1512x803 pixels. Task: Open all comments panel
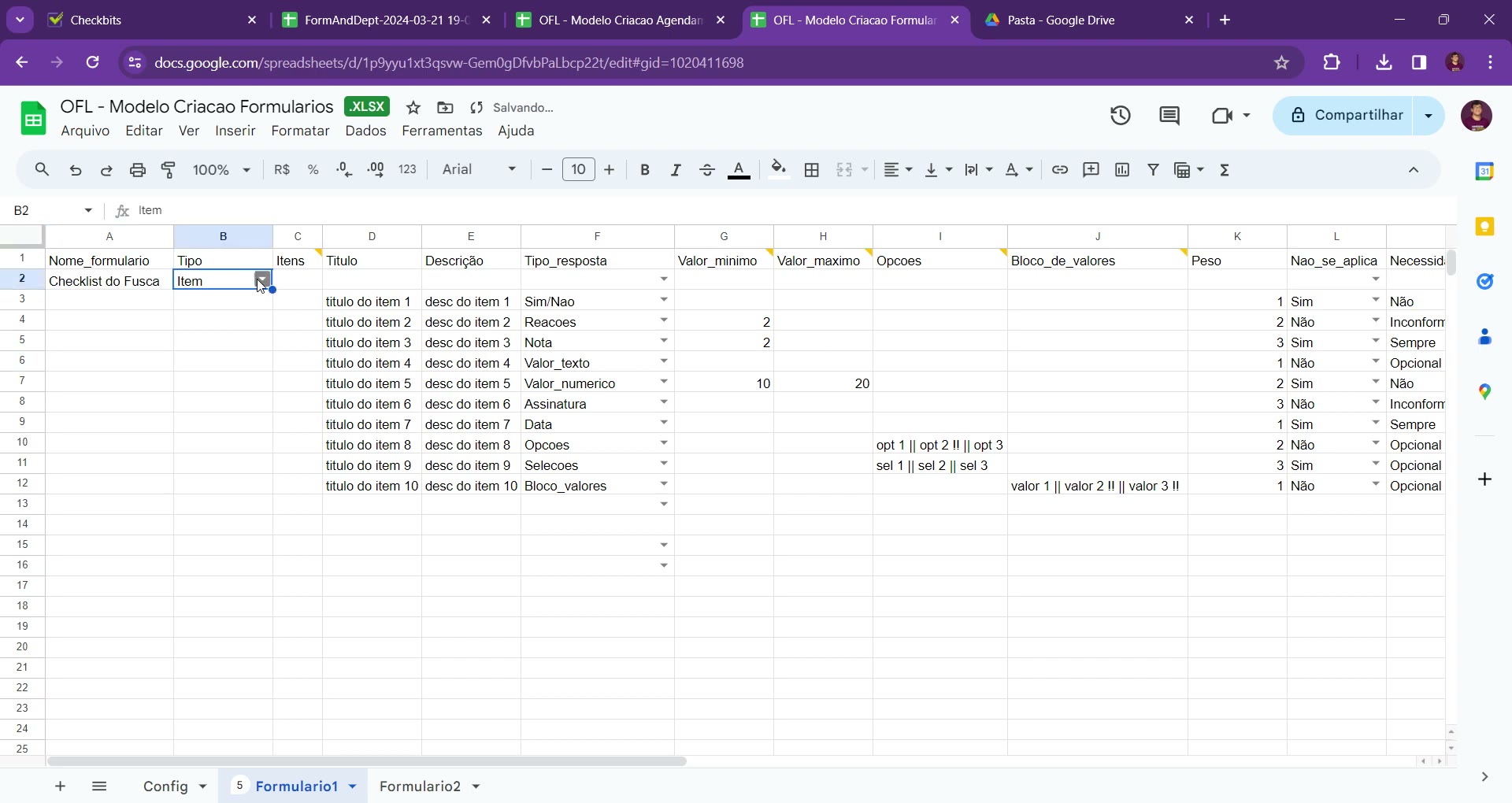click(1169, 116)
